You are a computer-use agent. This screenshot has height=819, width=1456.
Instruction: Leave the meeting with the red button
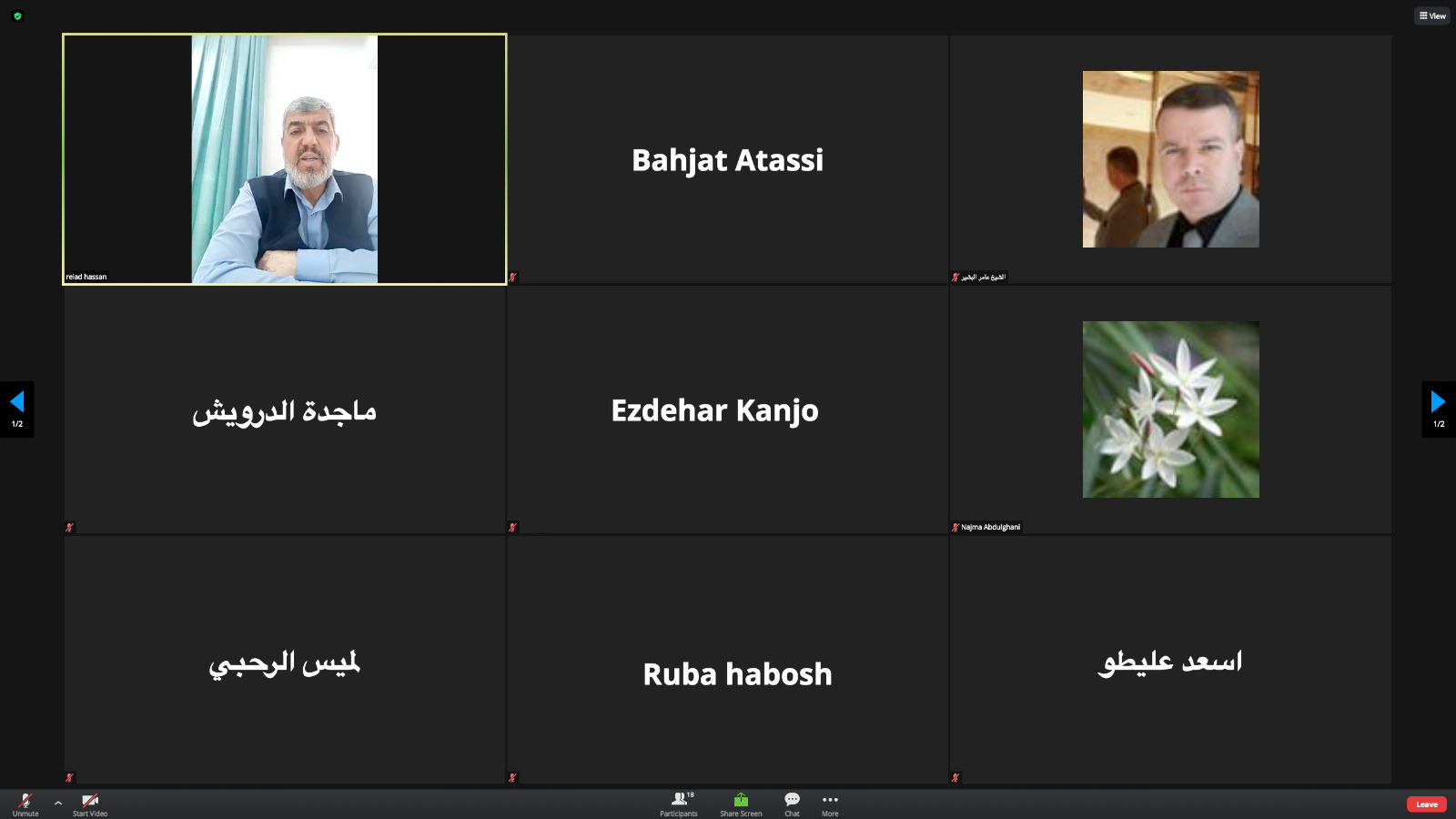[1426, 804]
